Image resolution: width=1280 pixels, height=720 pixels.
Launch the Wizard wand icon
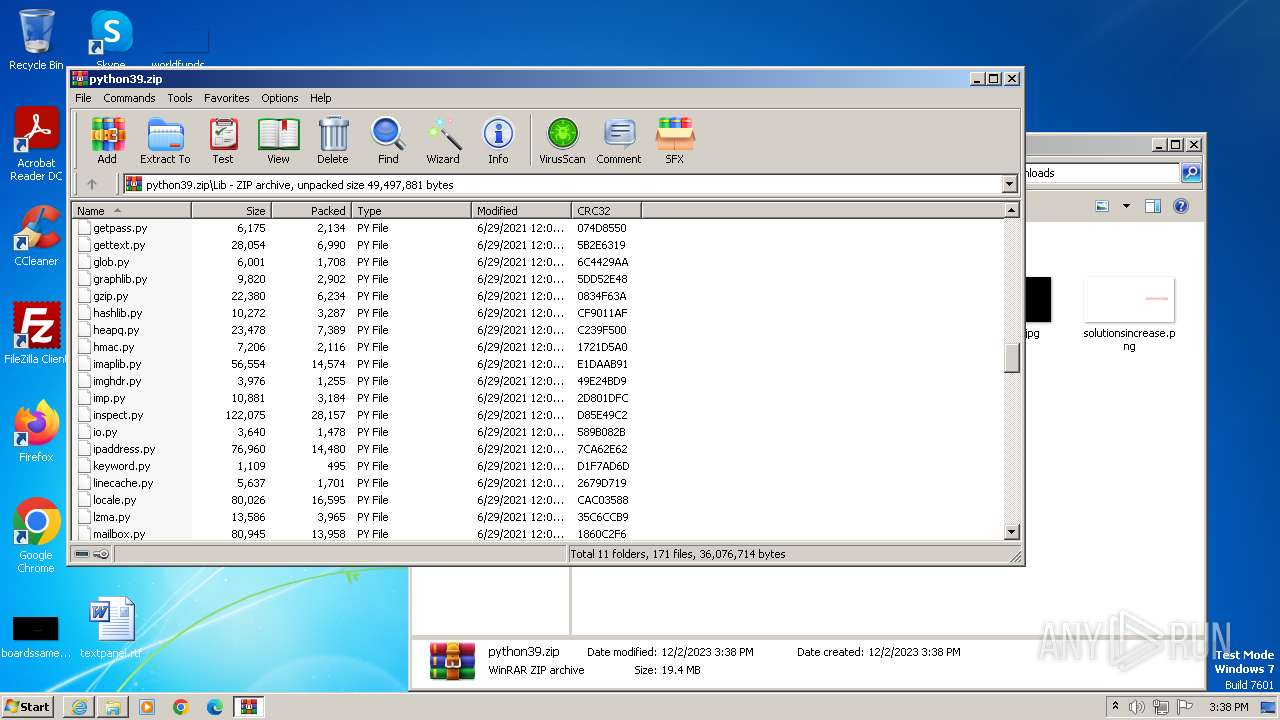pos(443,141)
